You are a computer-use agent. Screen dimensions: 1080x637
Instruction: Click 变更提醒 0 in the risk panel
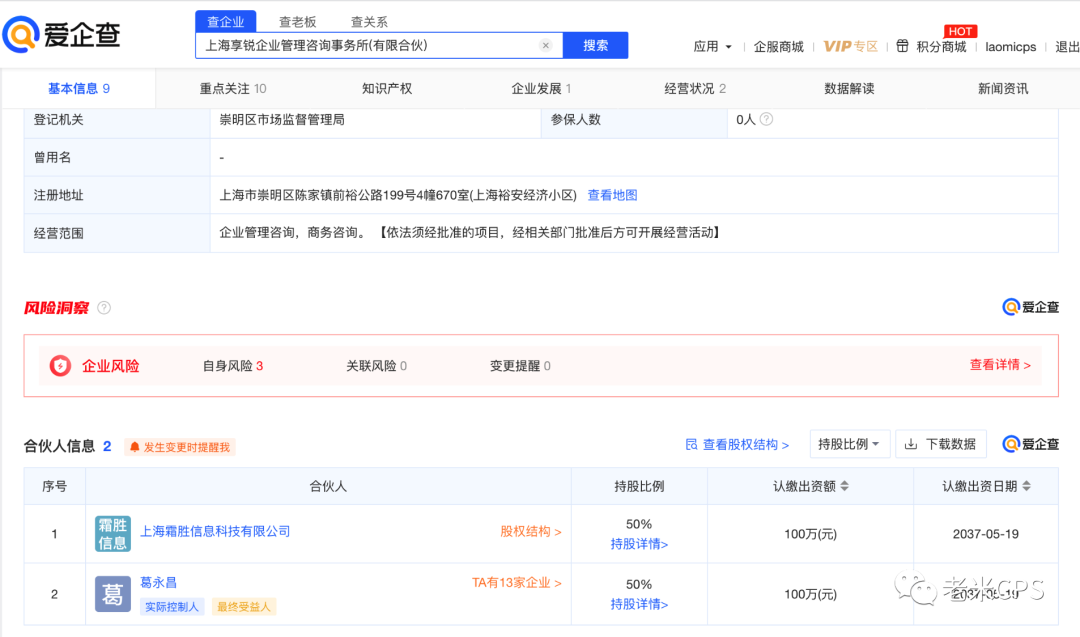click(x=520, y=366)
